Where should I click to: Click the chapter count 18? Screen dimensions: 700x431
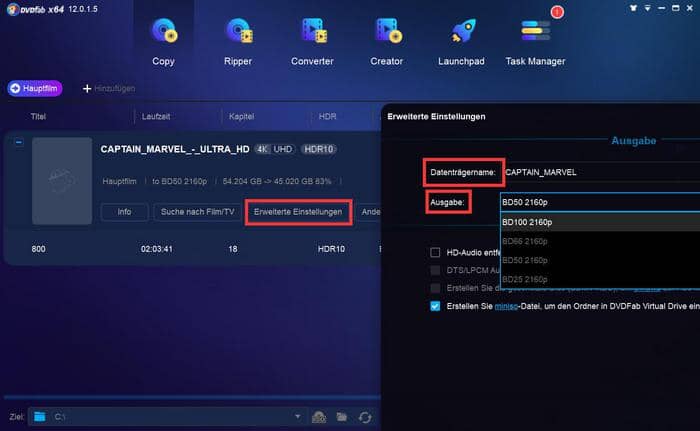point(233,249)
